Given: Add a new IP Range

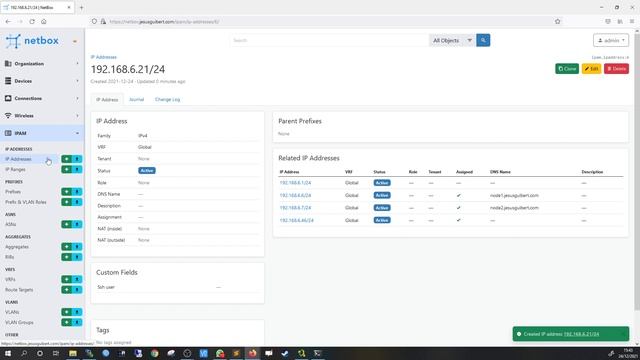Looking at the screenshot, I should (x=67, y=169).
